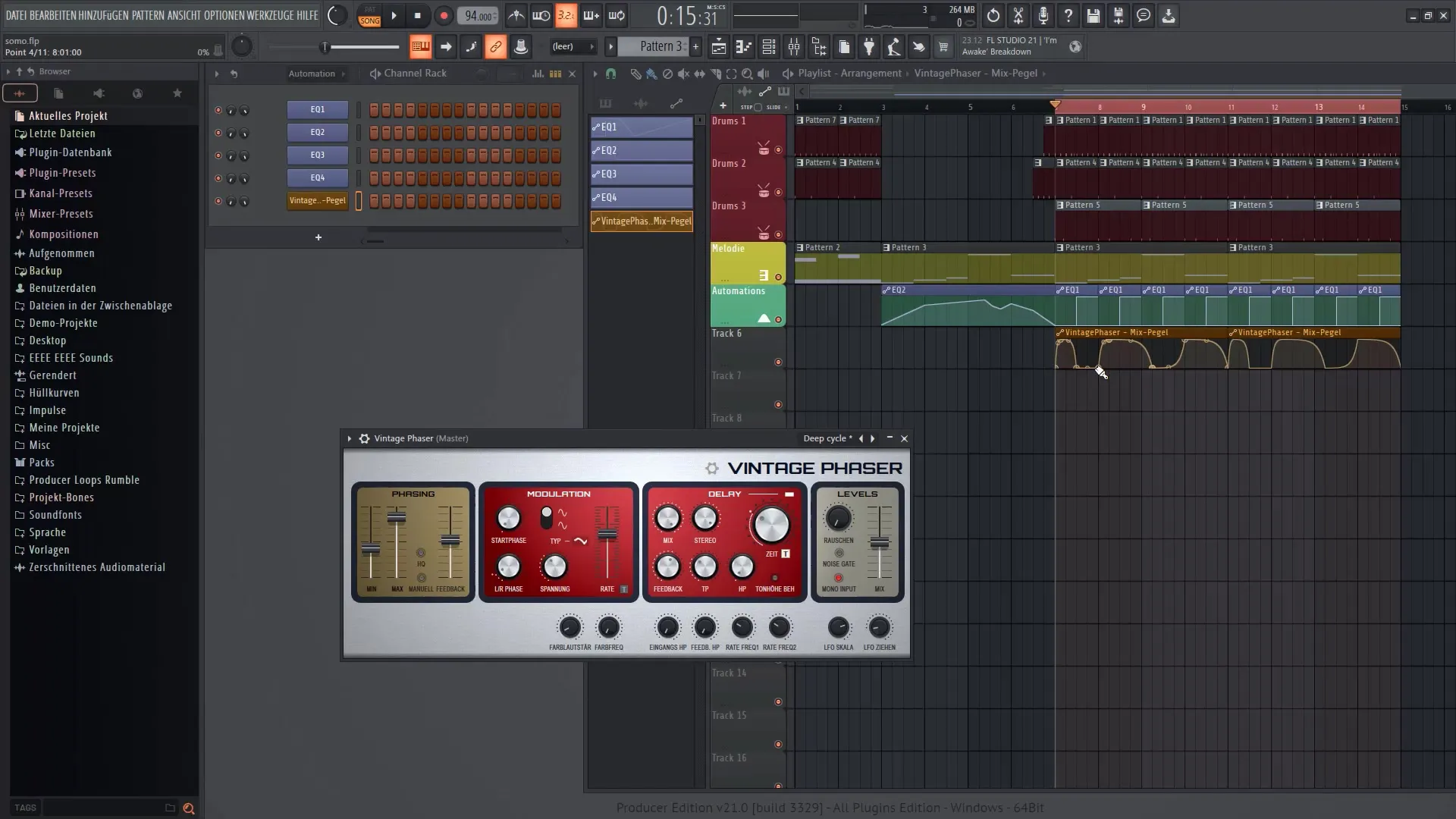Open the ANSICHT menu
This screenshot has width=1456, height=819.
point(184,15)
